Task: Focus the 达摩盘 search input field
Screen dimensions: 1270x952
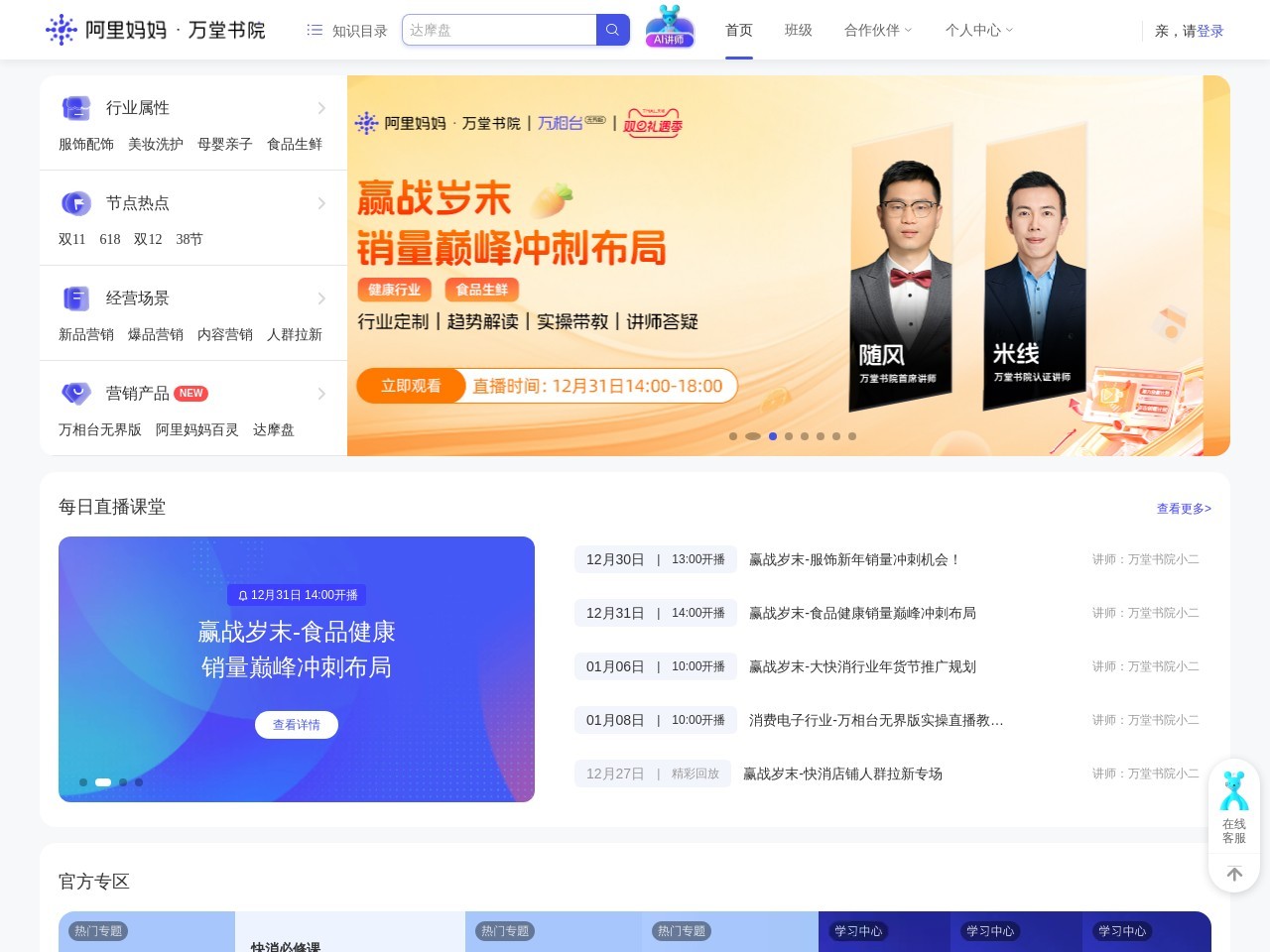Action: pyautogui.click(x=498, y=31)
